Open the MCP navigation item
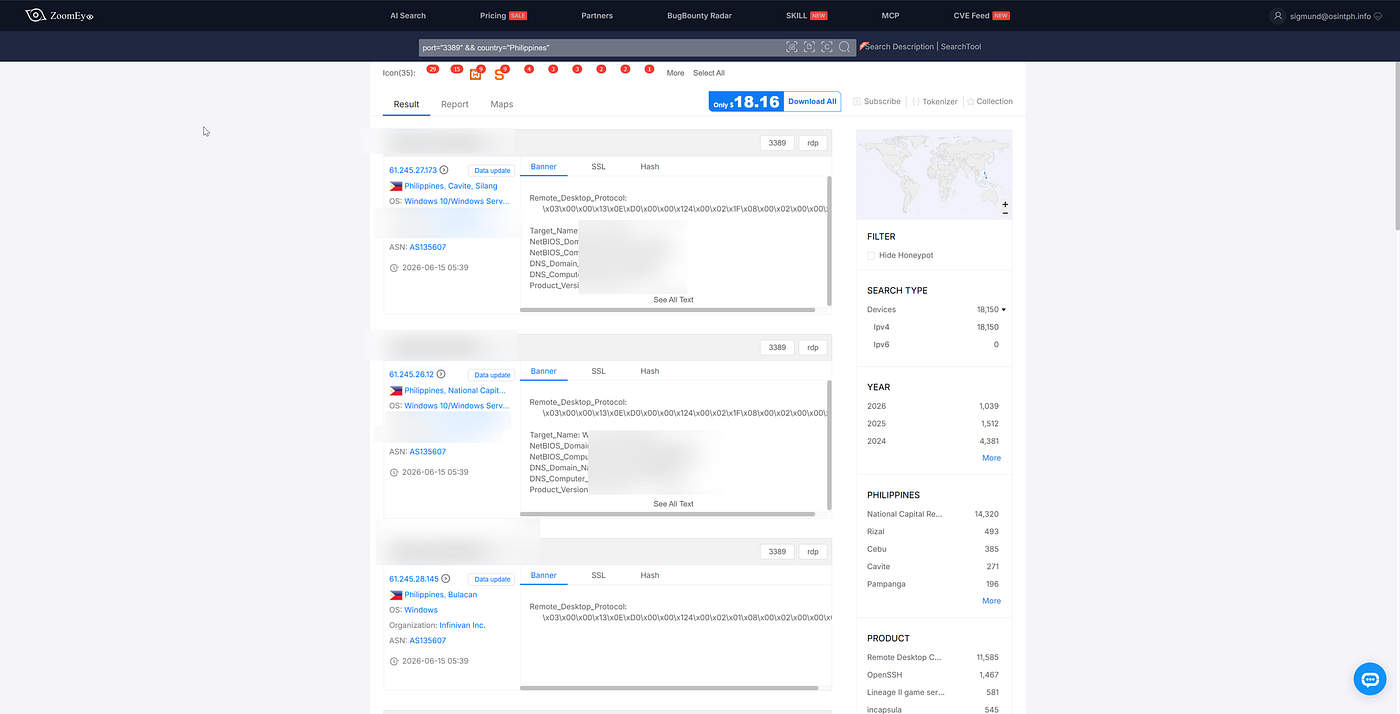This screenshot has width=1400, height=714. (890, 16)
